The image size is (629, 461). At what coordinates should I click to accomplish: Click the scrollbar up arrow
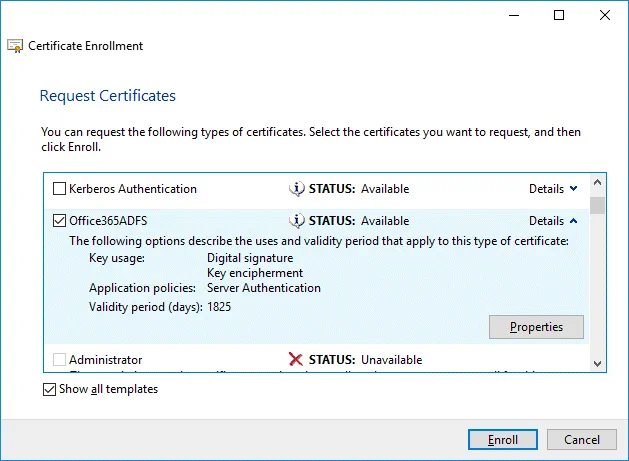point(597,184)
